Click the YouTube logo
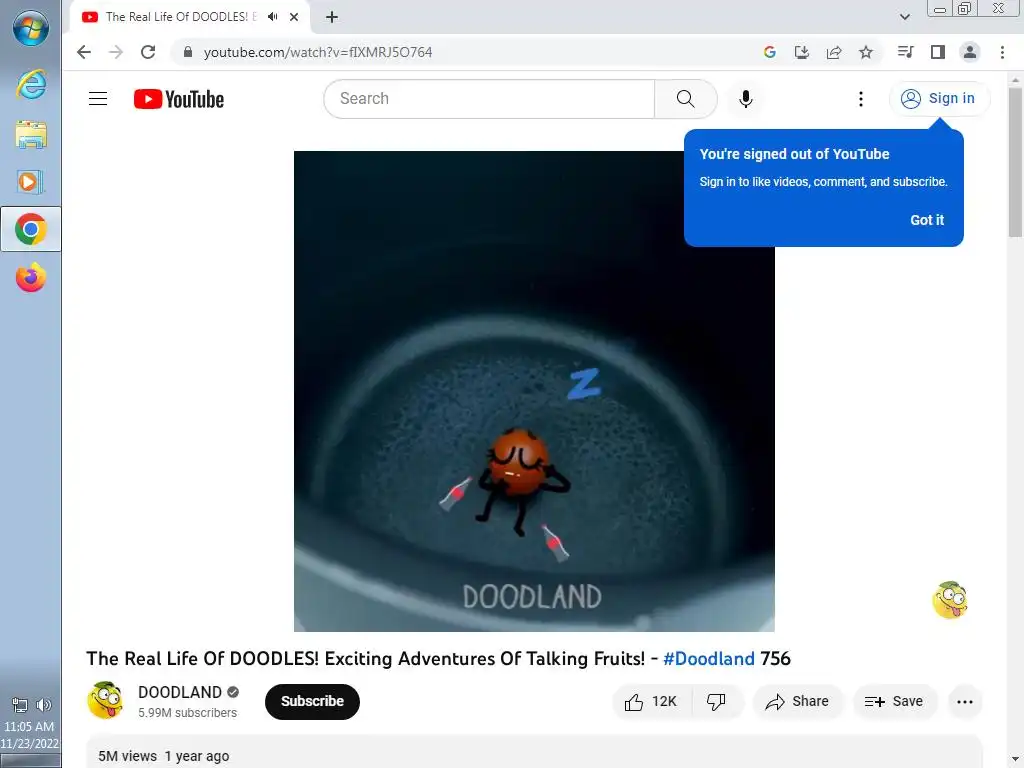1024x768 pixels. point(179,99)
